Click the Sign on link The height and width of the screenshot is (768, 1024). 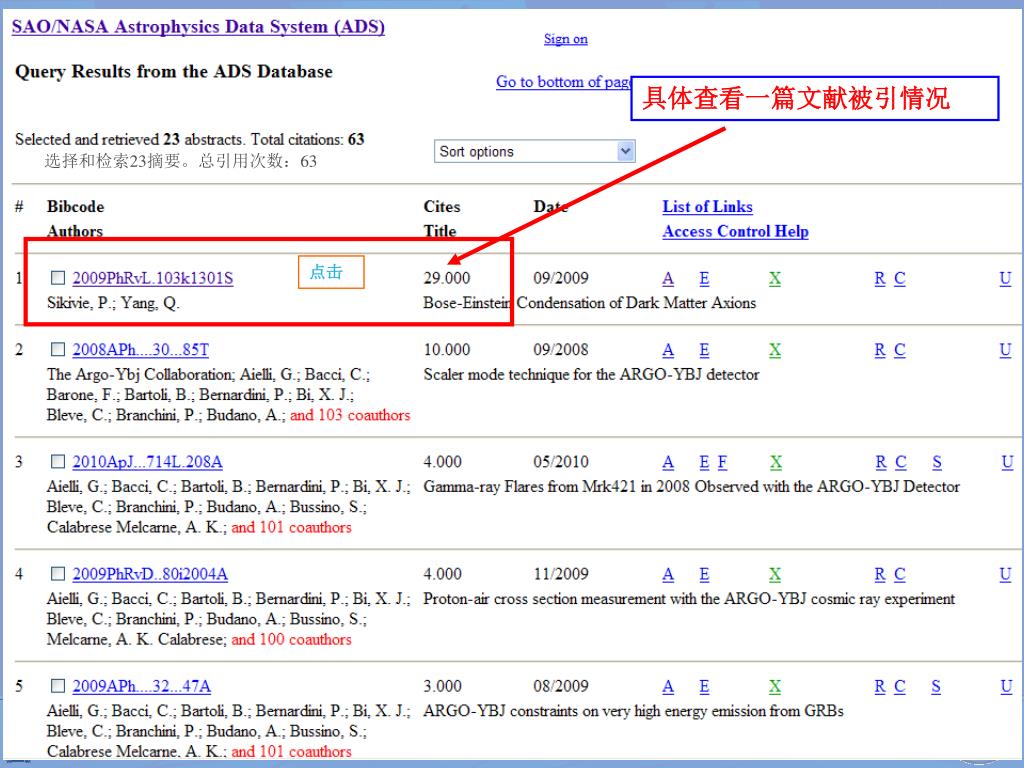[x=566, y=39]
